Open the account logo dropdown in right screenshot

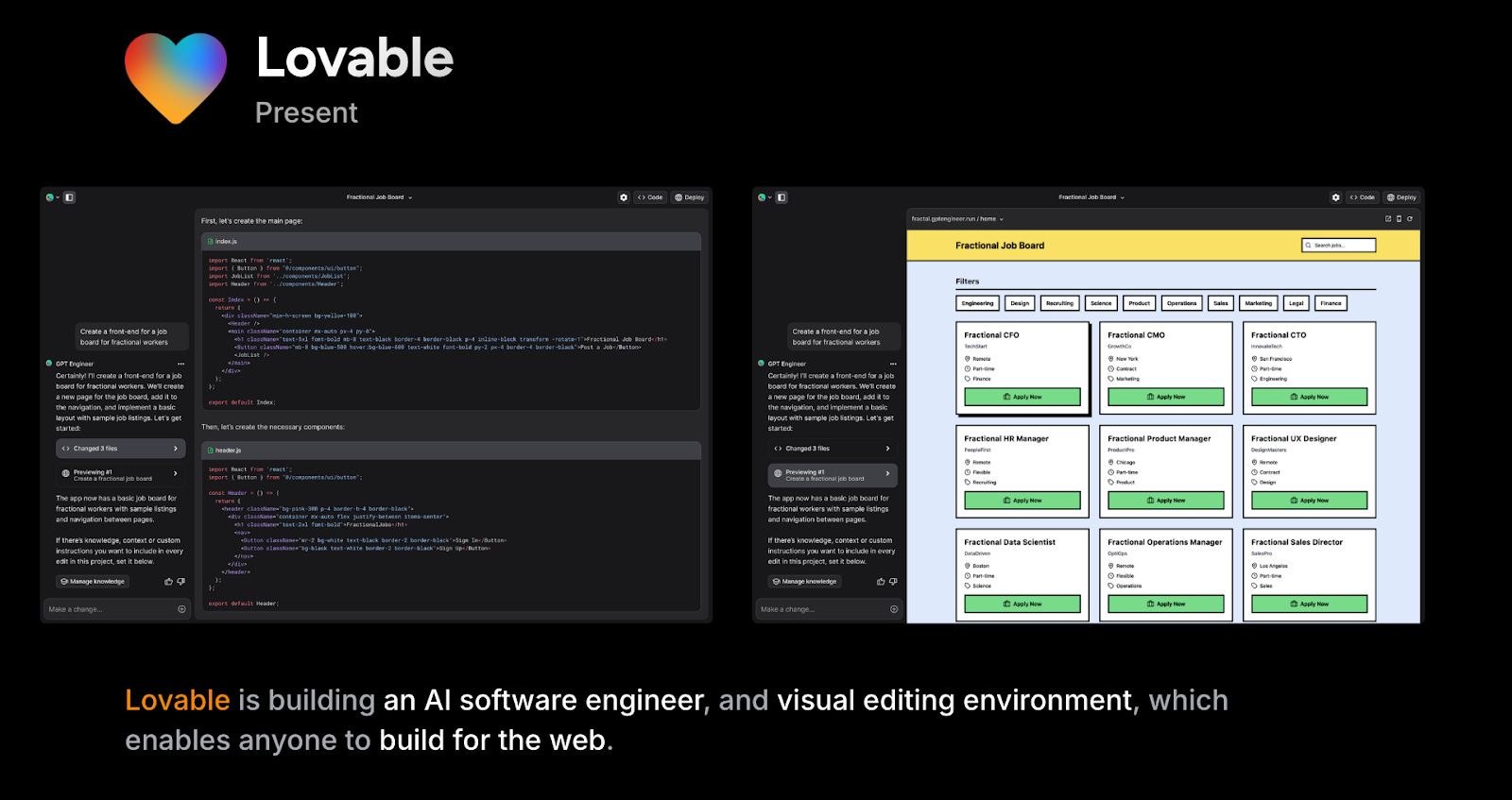(765, 197)
